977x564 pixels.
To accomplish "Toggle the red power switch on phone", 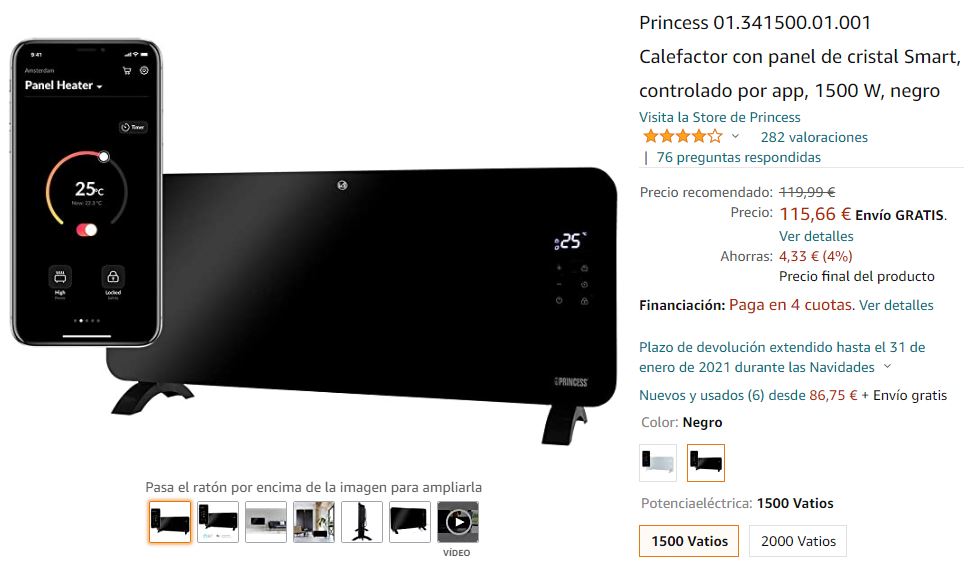I will tap(87, 230).
